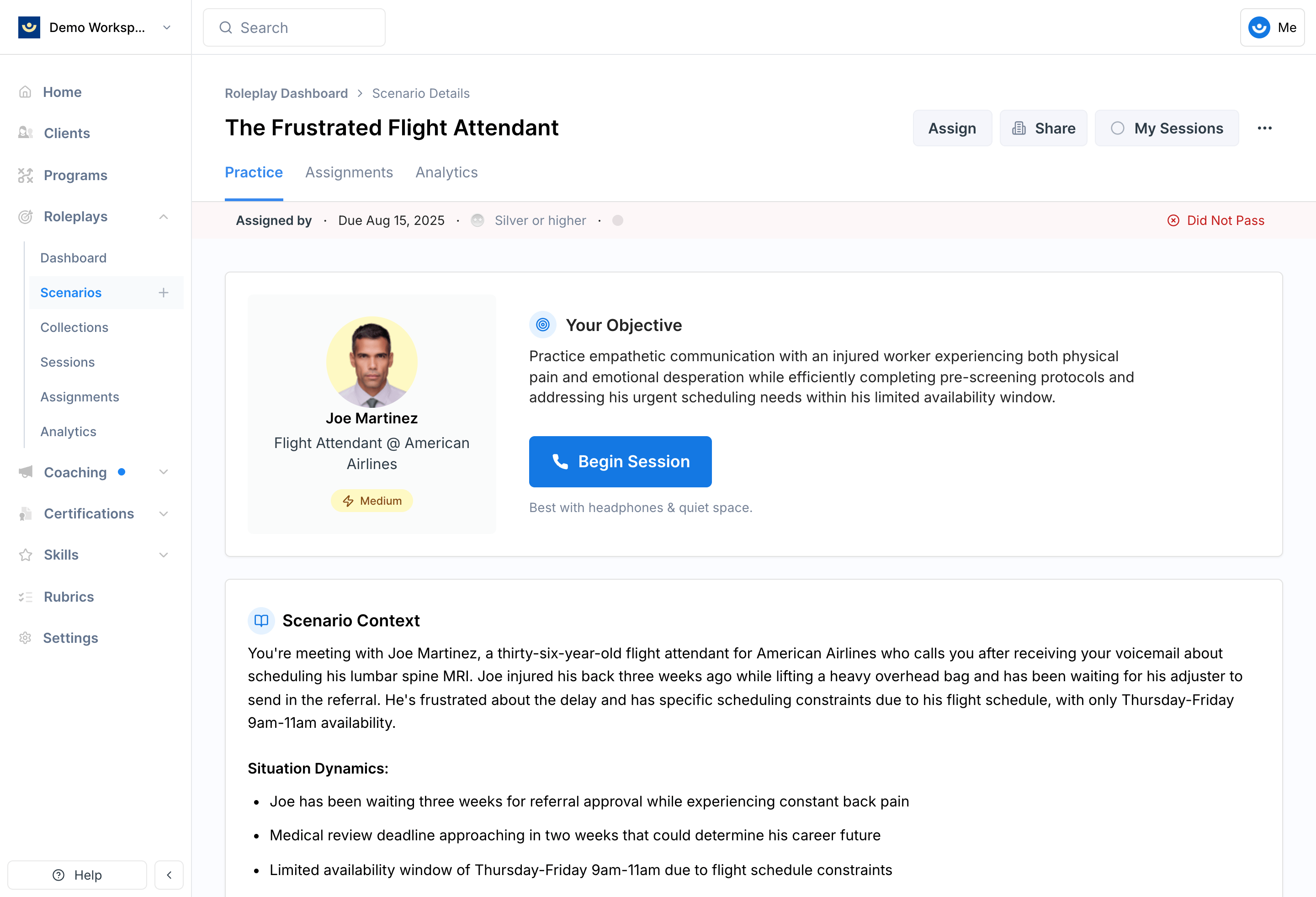Image resolution: width=1316 pixels, height=897 pixels.
Task: Select Scenarios in the Roleplays submenu
Action: point(71,293)
